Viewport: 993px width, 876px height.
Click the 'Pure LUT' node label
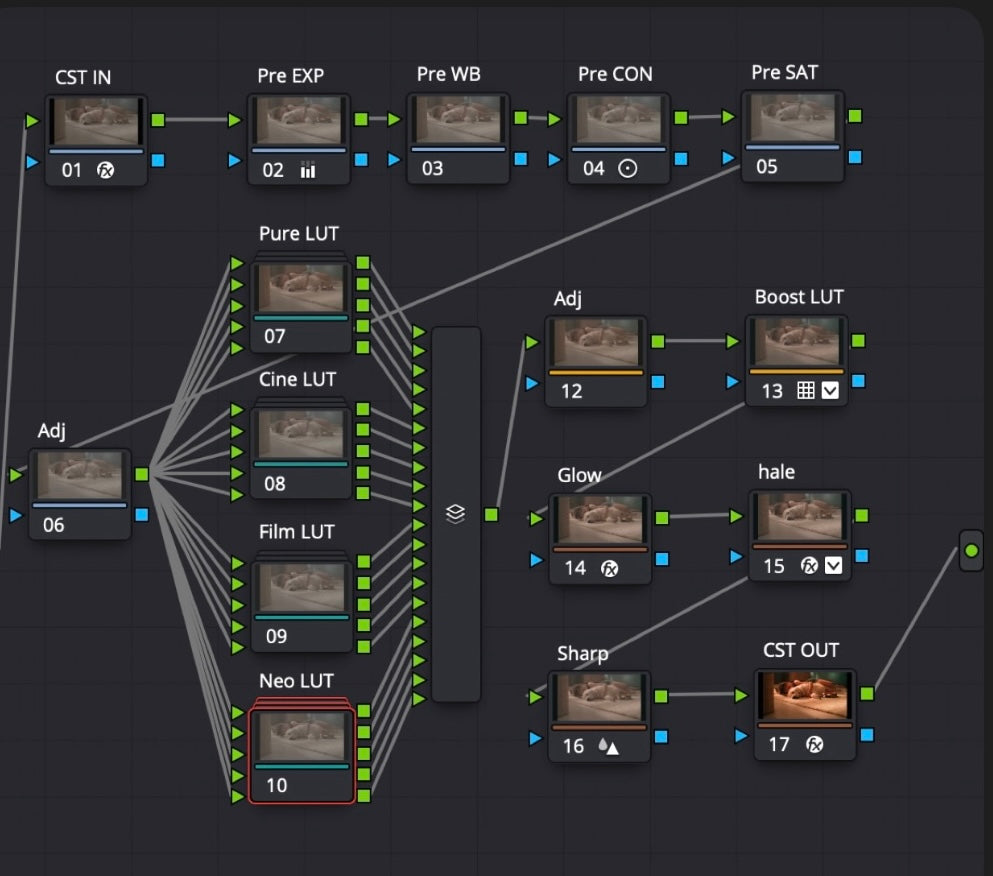click(x=299, y=234)
